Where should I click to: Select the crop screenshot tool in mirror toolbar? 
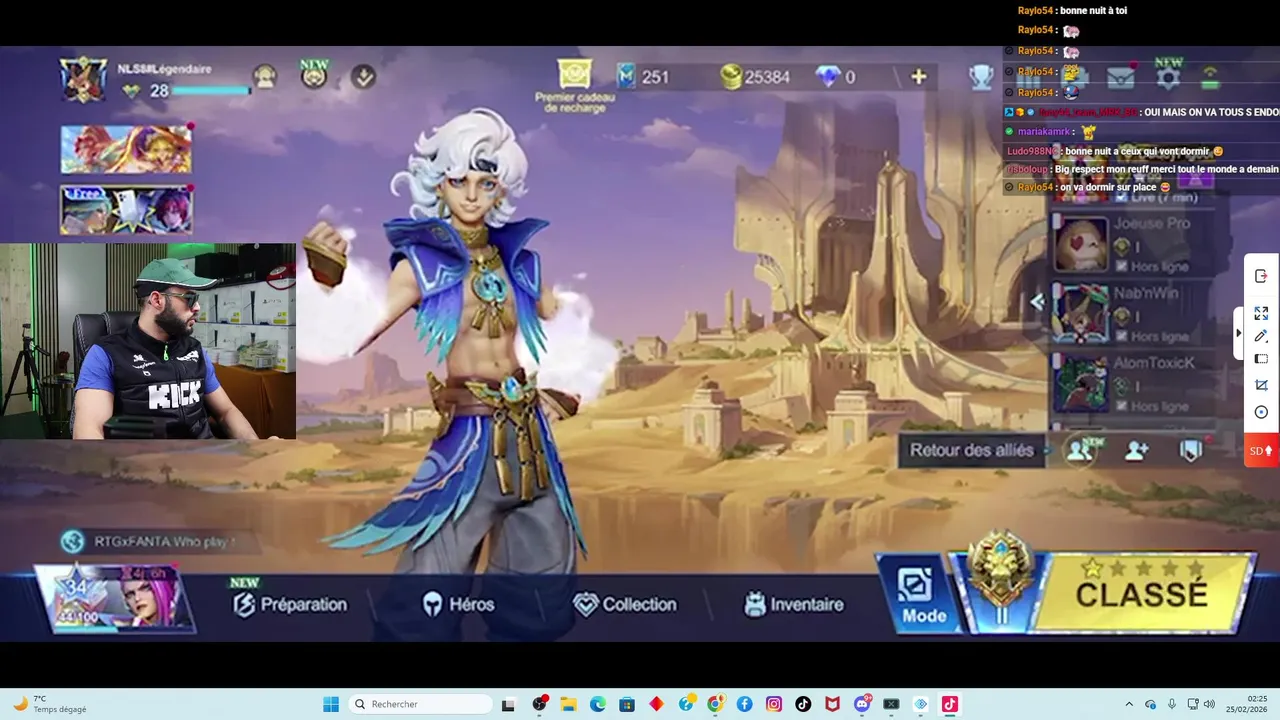pyautogui.click(x=1261, y=385)
